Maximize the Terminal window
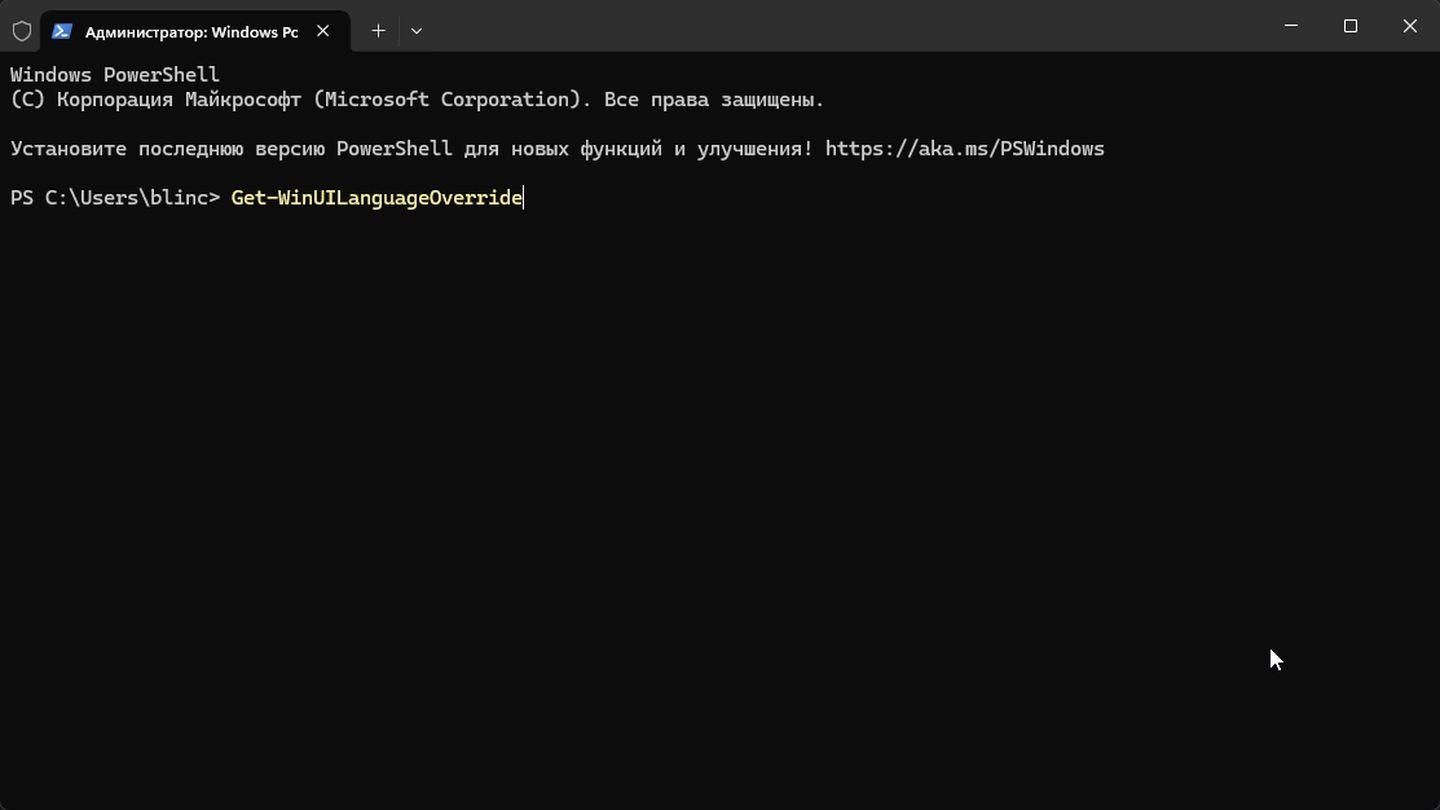1440x810 pixels. pos(1350,26)
